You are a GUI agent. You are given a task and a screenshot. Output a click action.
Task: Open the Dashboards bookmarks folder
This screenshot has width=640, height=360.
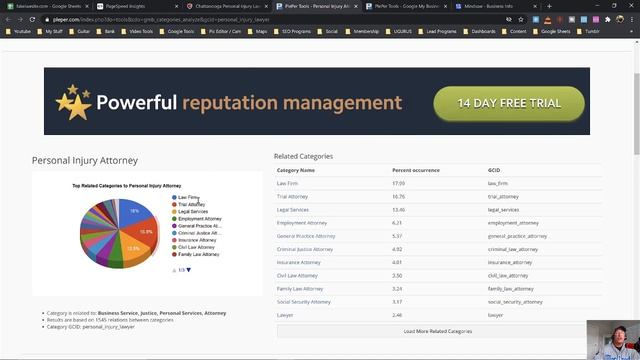[x=480, y=31]
